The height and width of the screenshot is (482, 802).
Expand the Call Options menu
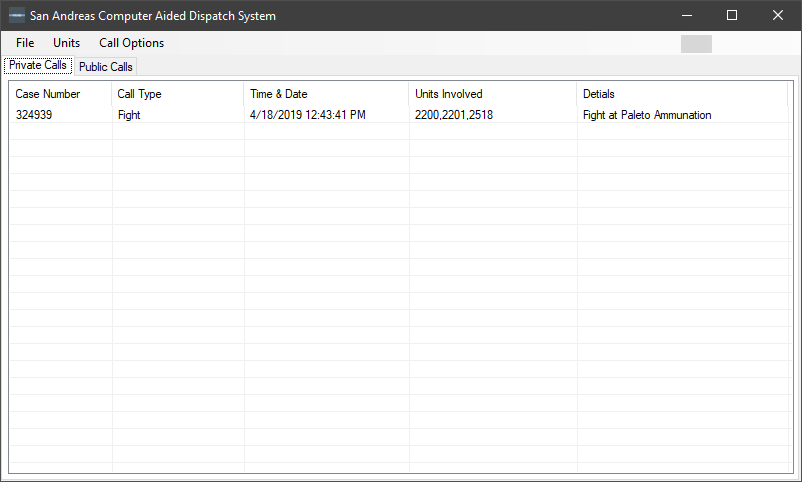tap(131, 43)
